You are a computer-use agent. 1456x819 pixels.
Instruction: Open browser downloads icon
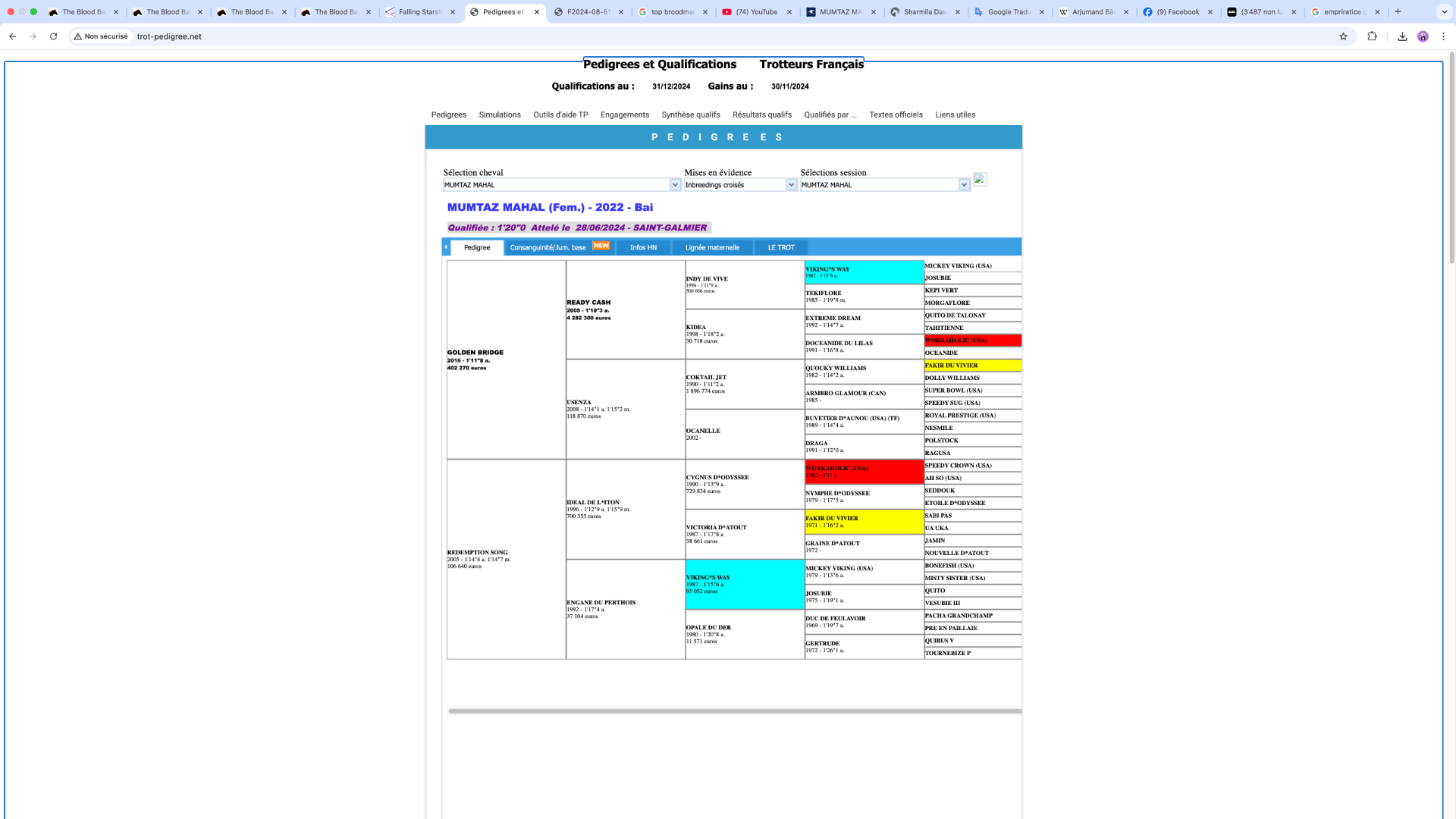point(1402,36)
